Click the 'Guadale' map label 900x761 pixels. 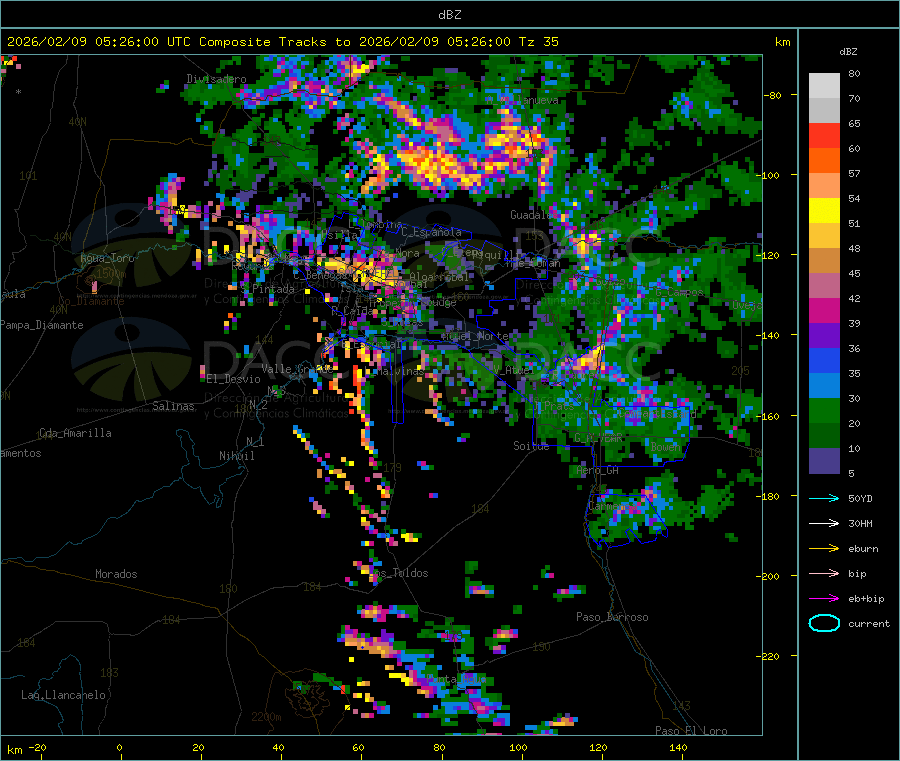click(531, 215)
